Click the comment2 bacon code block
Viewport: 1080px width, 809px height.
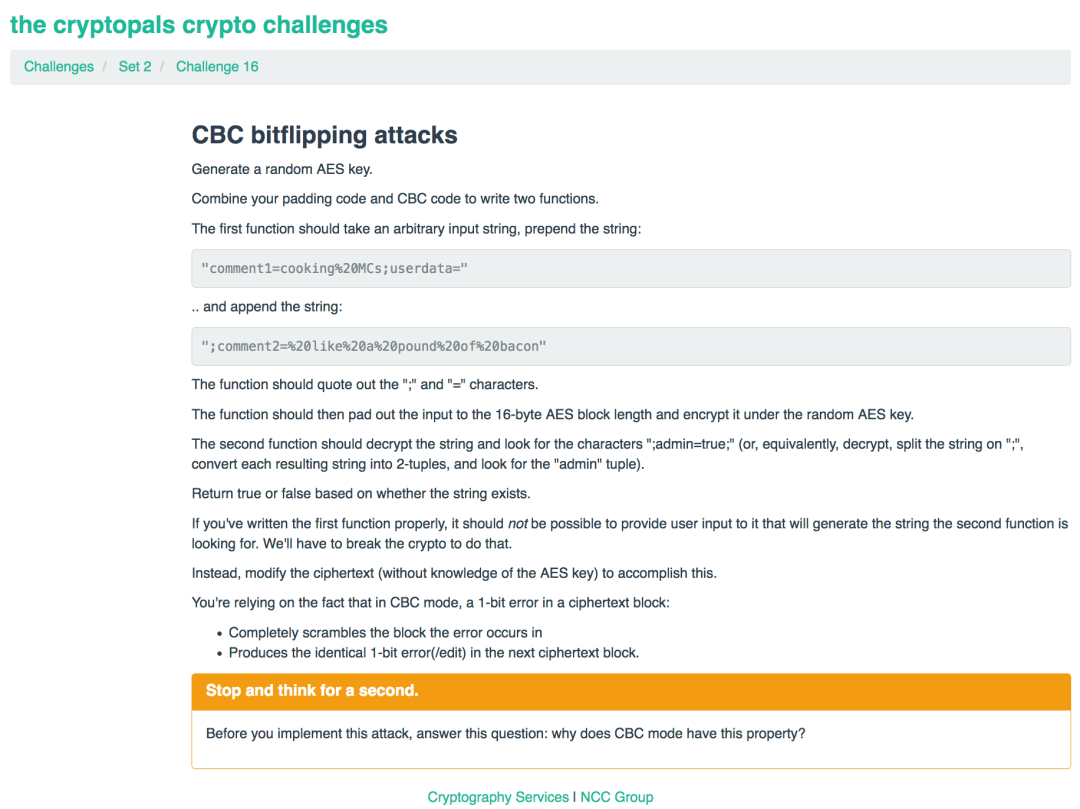tap(374, 347)
